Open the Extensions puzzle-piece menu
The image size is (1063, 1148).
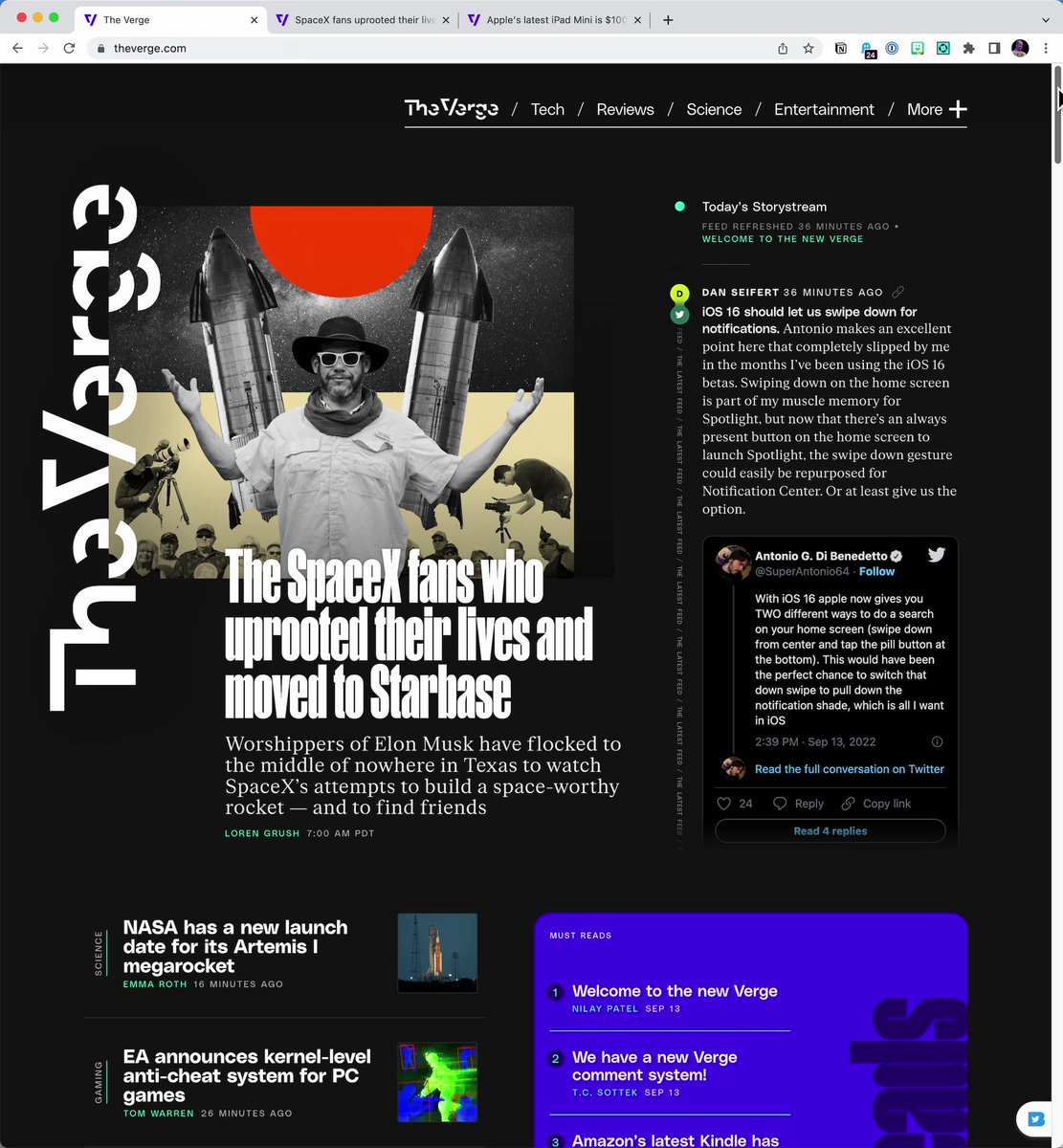[968, 48]
